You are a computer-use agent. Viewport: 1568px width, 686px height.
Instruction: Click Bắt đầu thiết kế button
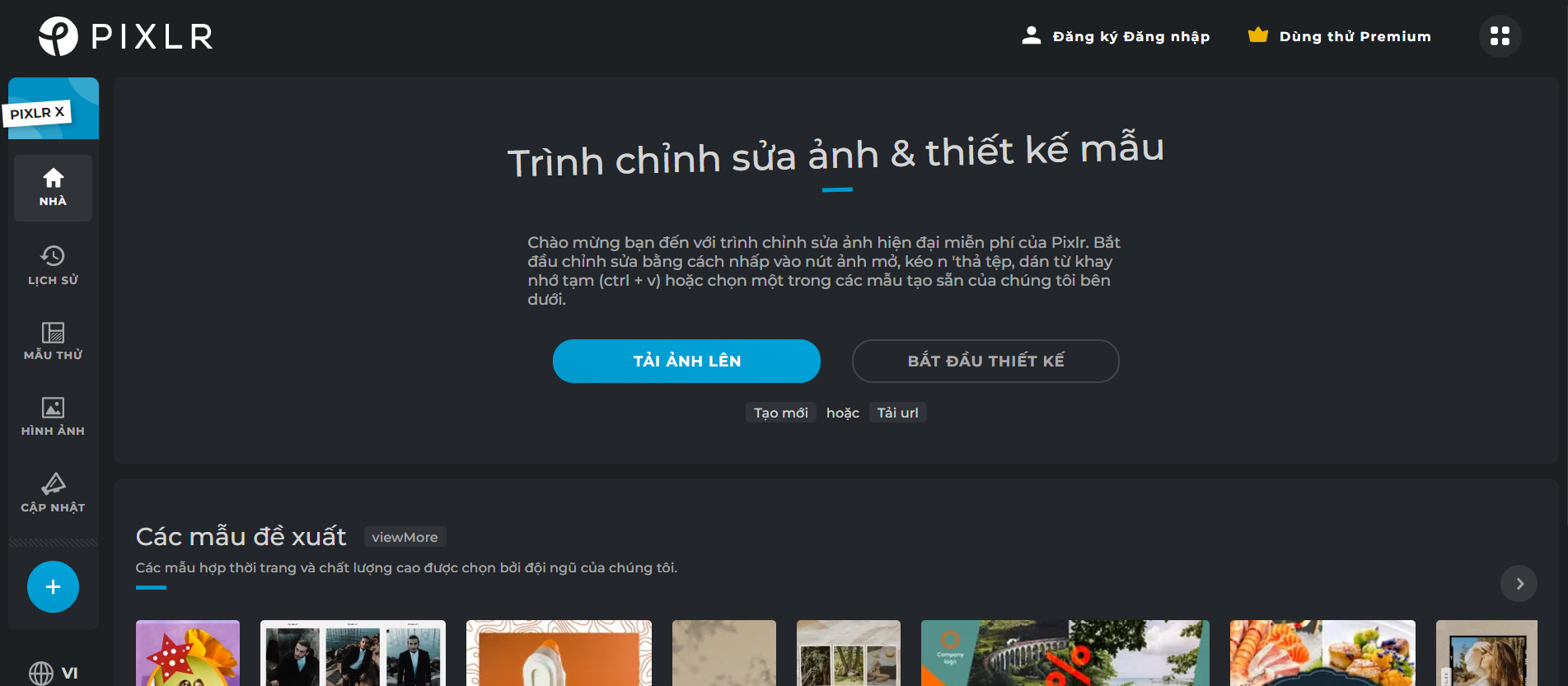coord(985,361)
